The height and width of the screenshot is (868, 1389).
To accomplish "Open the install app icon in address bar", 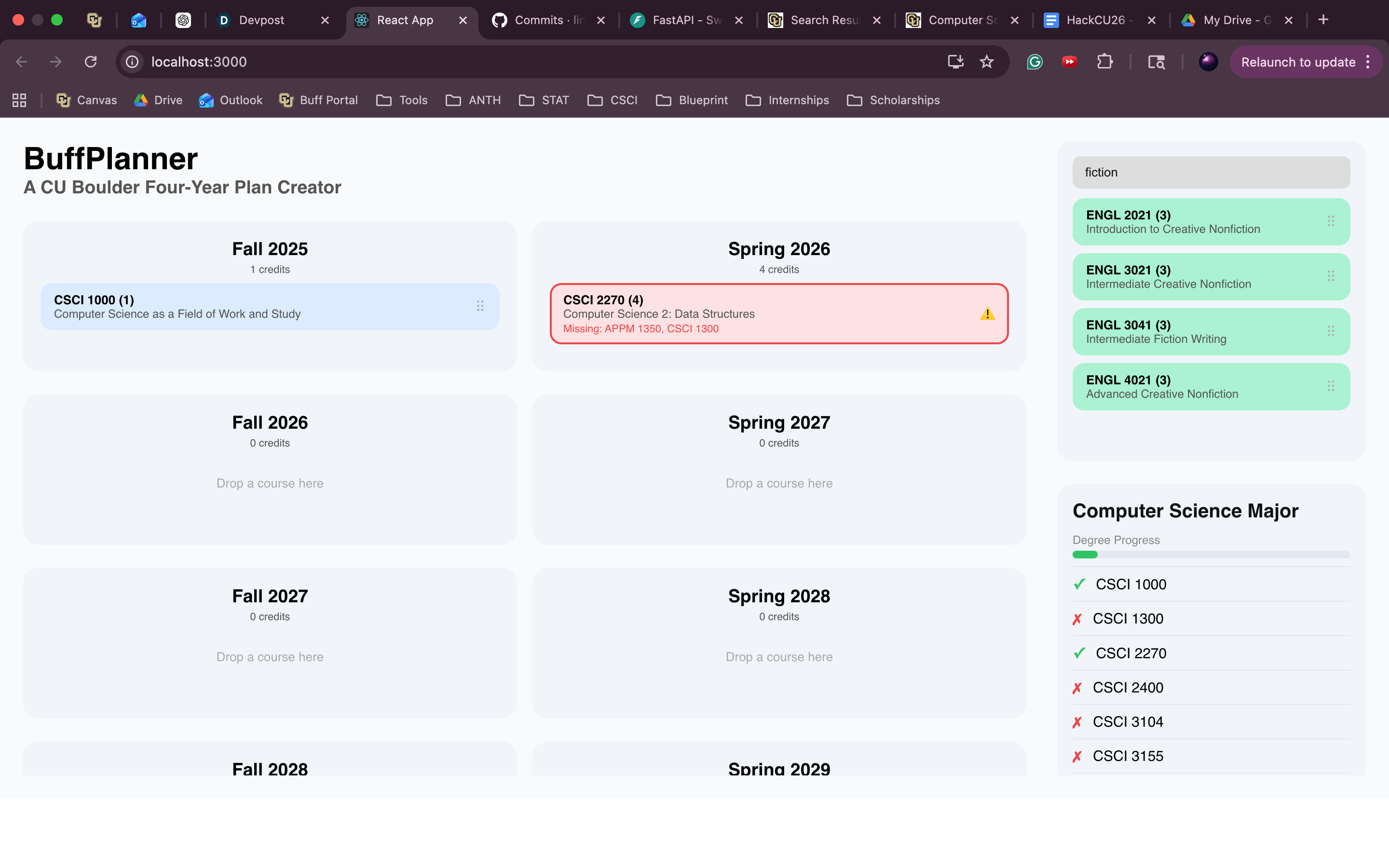I will 955,62.
